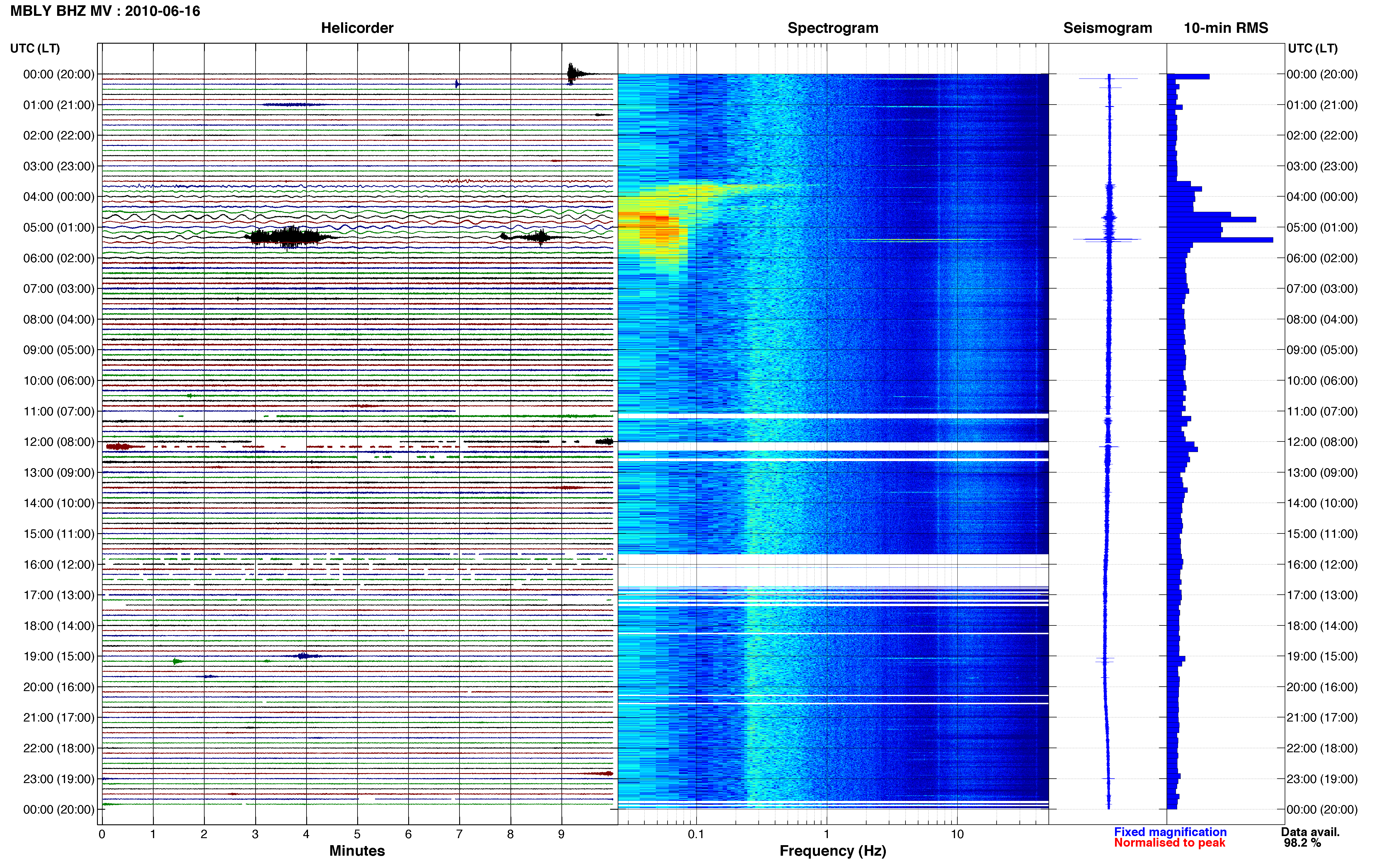Click the '5' minute tick label

[x=357, y=834]
